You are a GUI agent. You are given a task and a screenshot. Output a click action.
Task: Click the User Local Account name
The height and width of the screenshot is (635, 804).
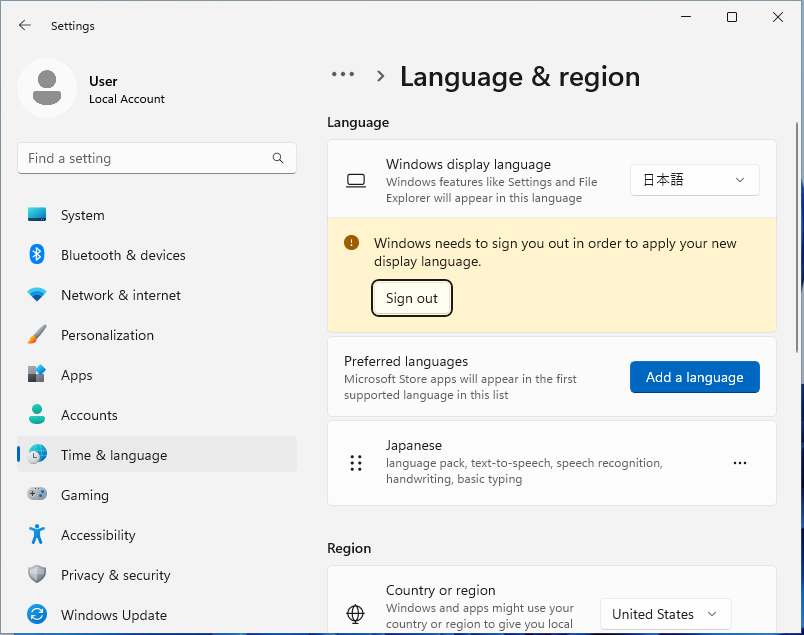[x=127, y=90]
